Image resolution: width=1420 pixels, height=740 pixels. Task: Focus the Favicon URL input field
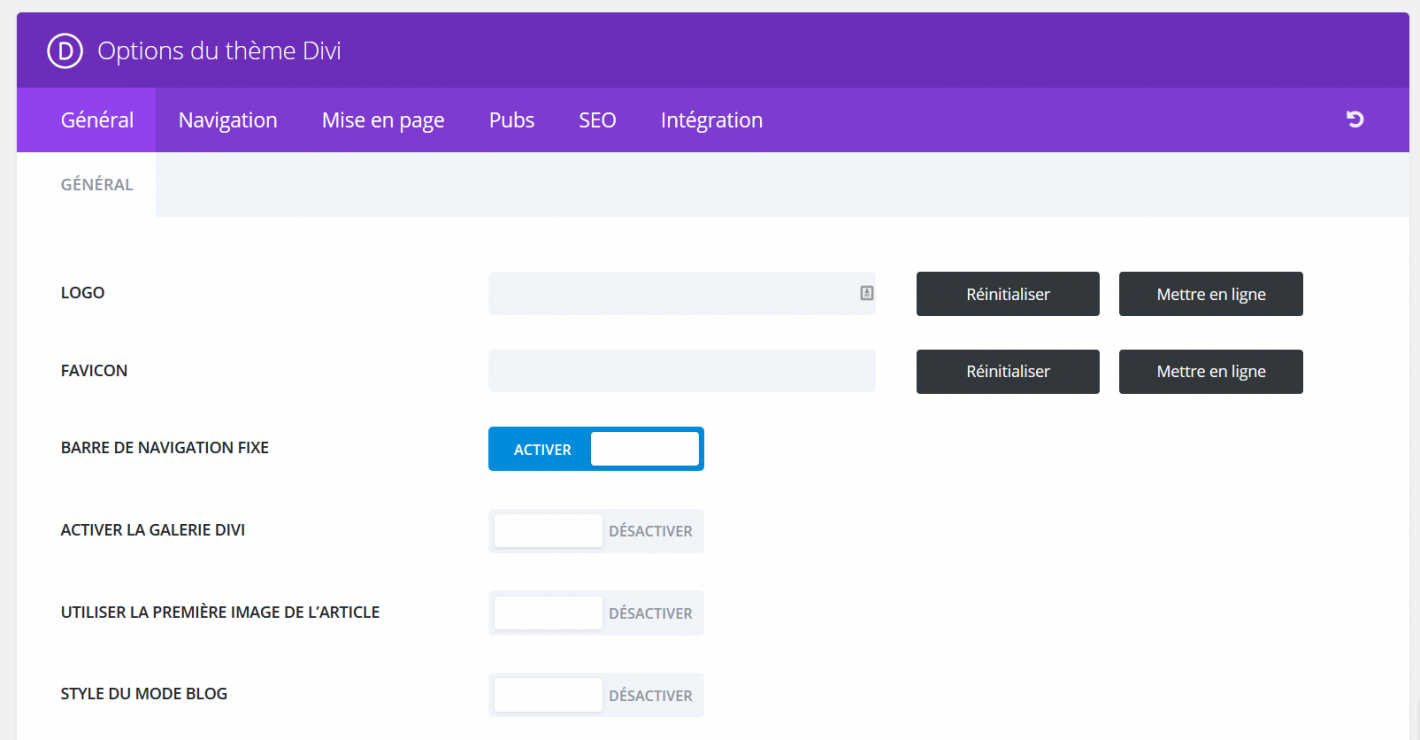681,371
